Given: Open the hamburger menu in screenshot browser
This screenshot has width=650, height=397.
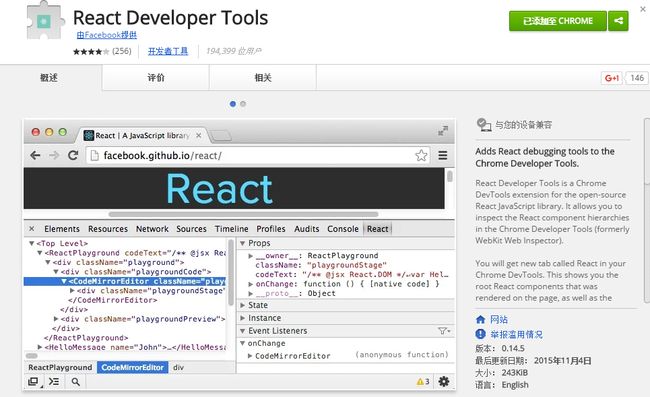Looking at the screenshot, I should (443, 155).
